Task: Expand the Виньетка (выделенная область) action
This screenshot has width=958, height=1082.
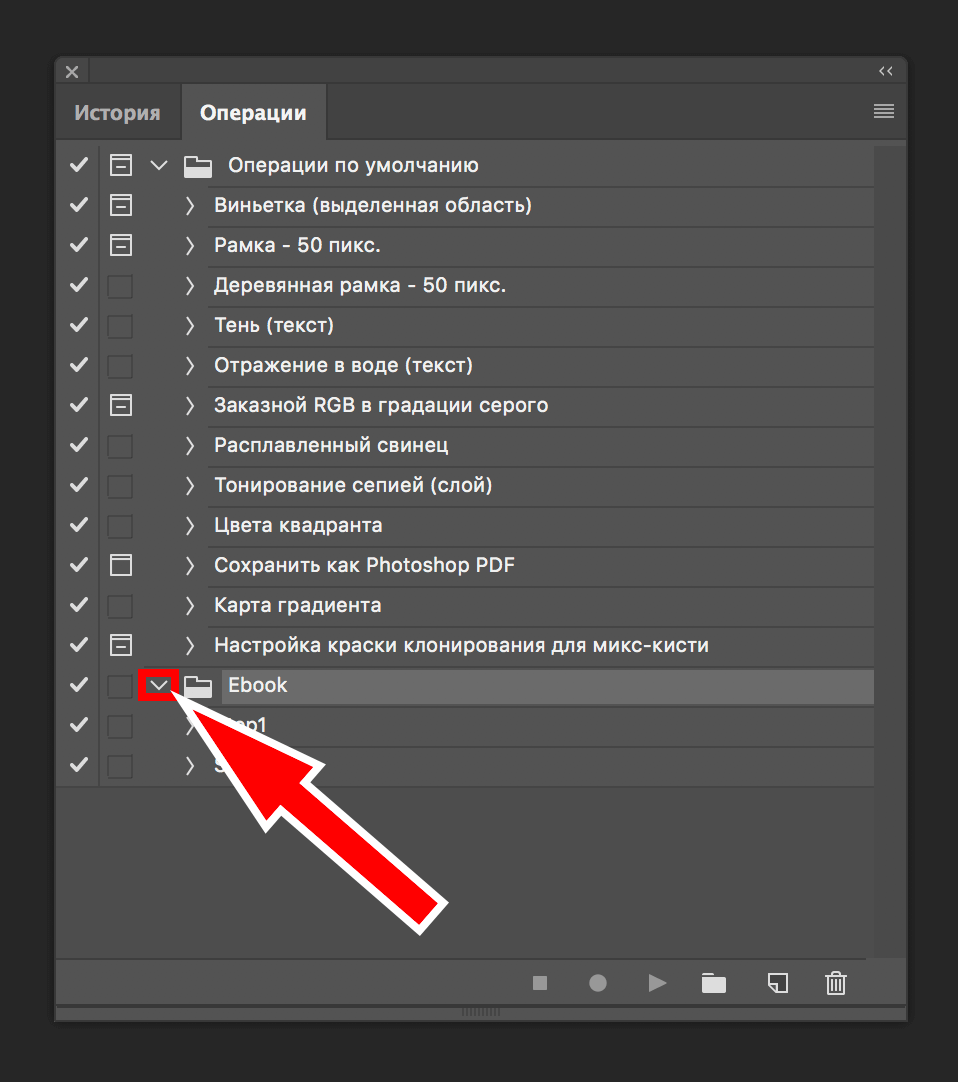Action: pos(190,206)
